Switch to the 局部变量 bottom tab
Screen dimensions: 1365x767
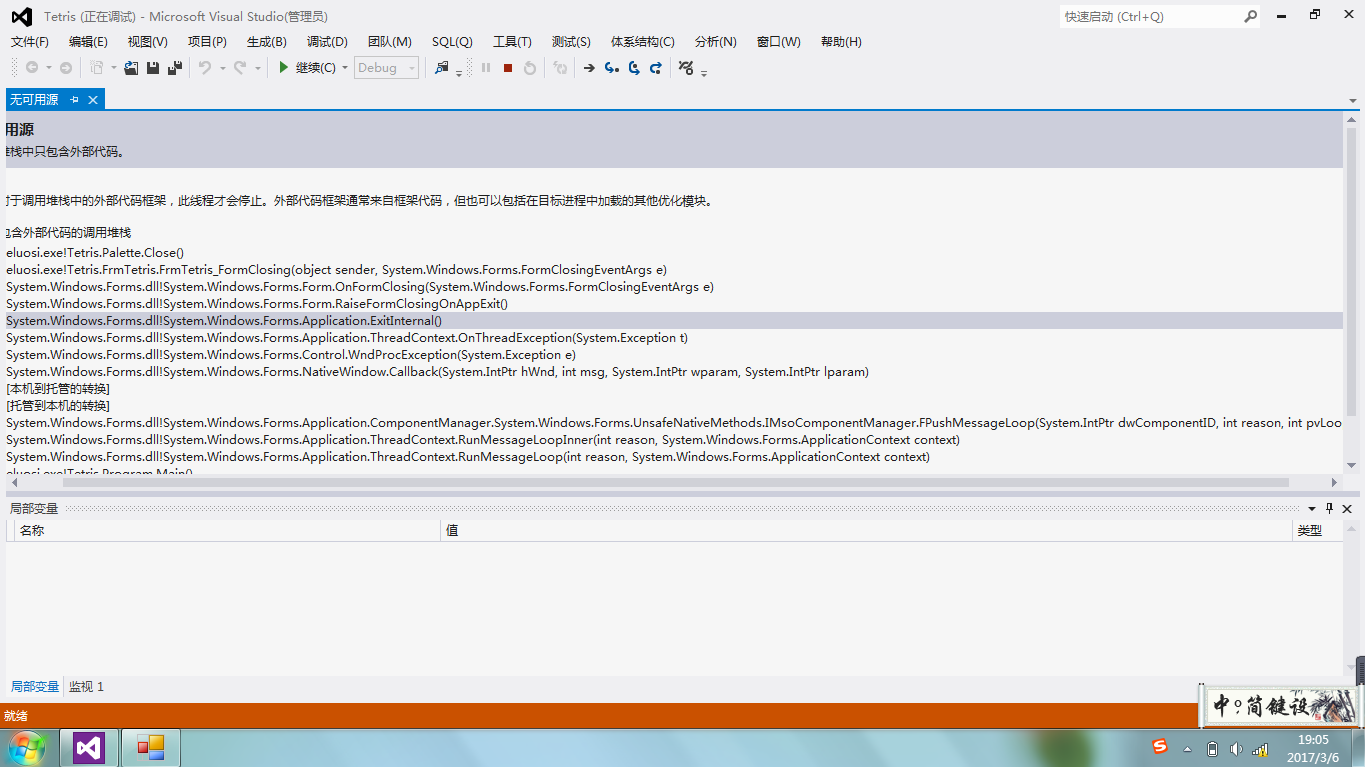tap(35, 687)
